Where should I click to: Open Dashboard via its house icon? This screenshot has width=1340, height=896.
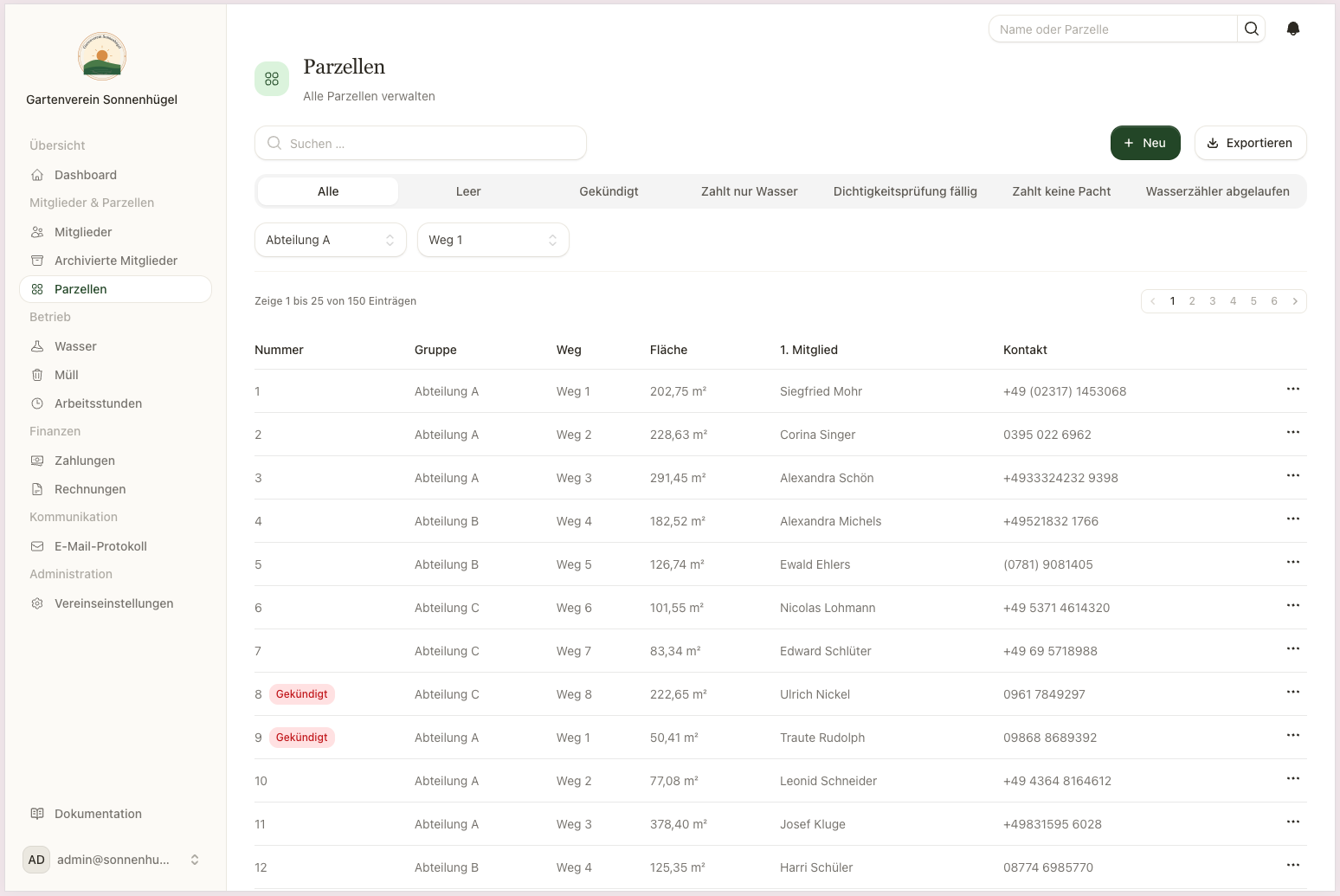coord(37,175)
